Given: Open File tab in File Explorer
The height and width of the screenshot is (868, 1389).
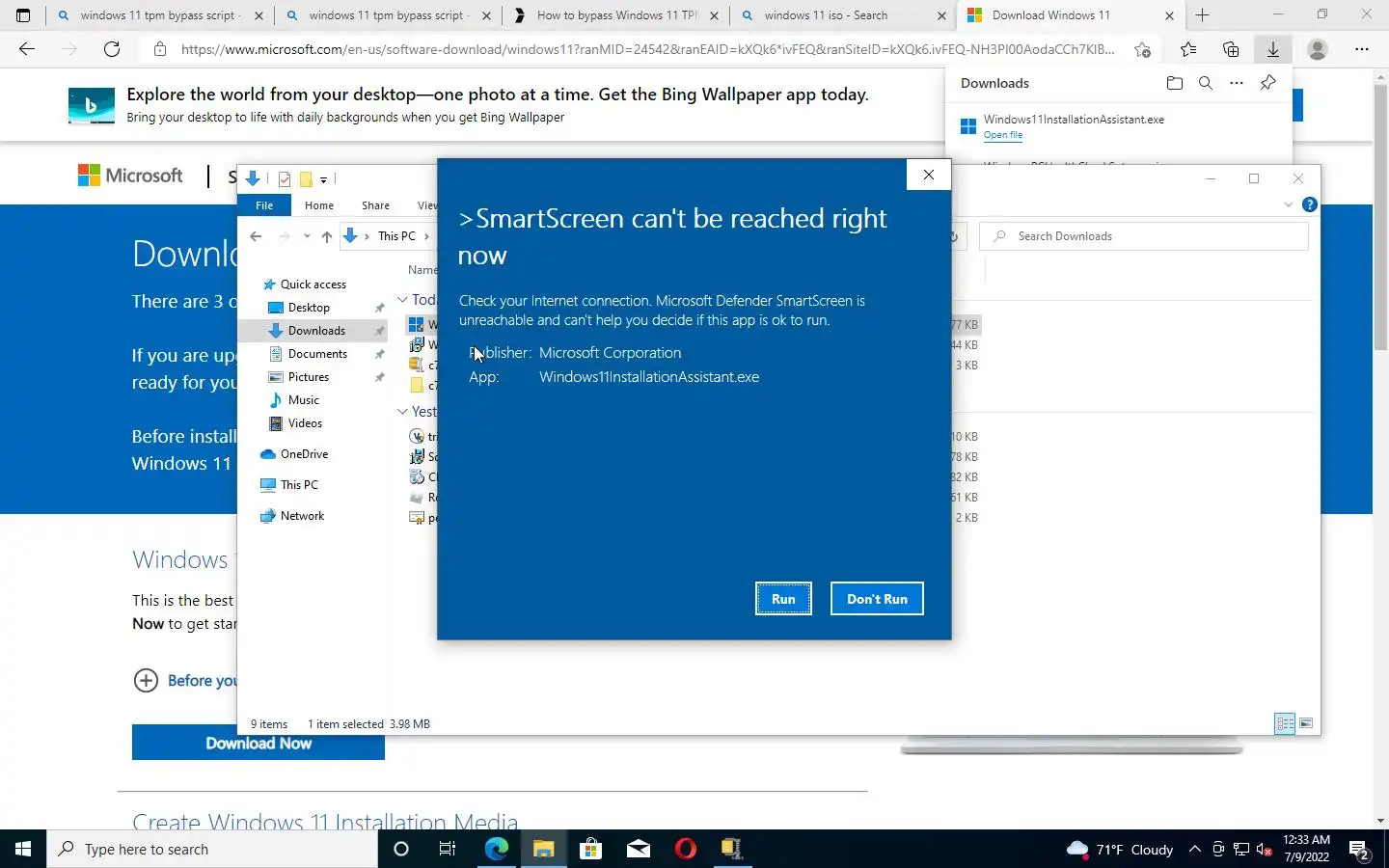Looking at the screenshot, I should [x=264, y=205].
